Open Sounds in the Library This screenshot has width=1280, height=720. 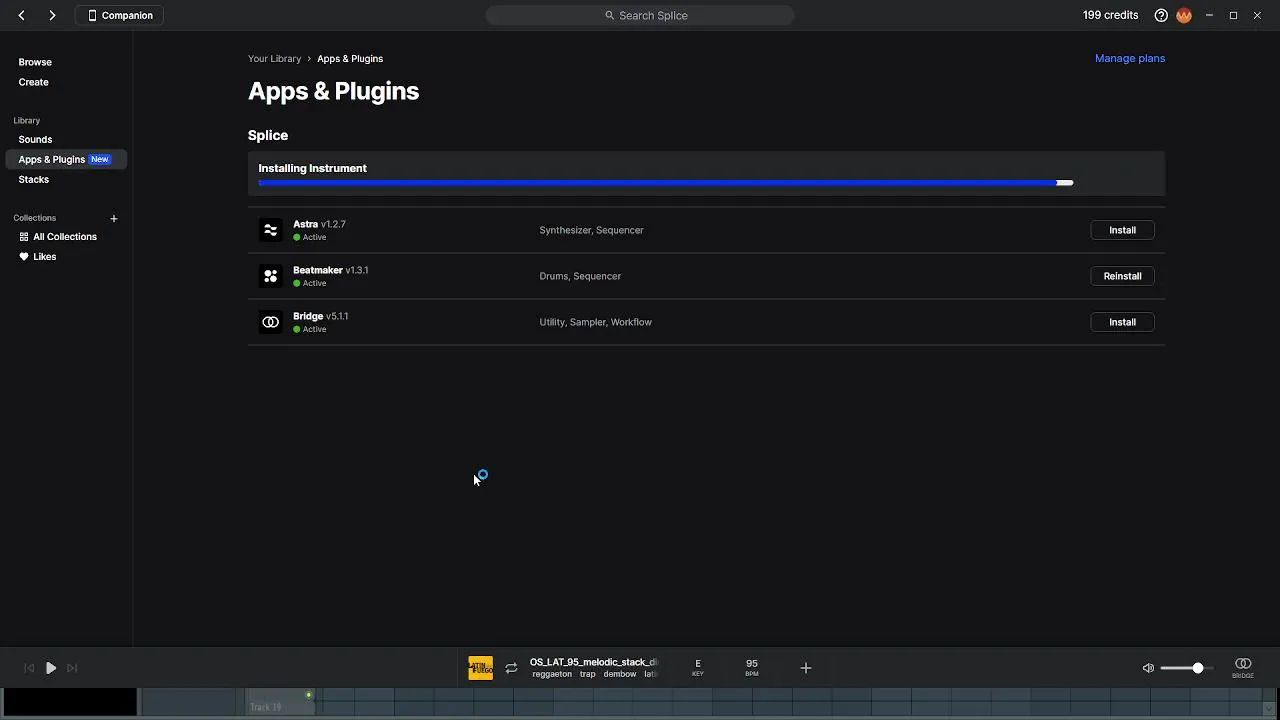(x=35, y=139)
